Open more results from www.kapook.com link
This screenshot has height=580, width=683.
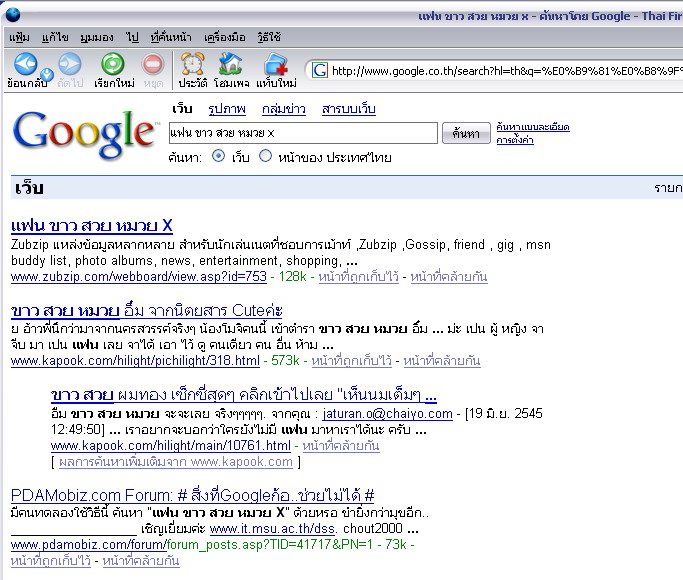pyautogui.click(x=176, y=462)
